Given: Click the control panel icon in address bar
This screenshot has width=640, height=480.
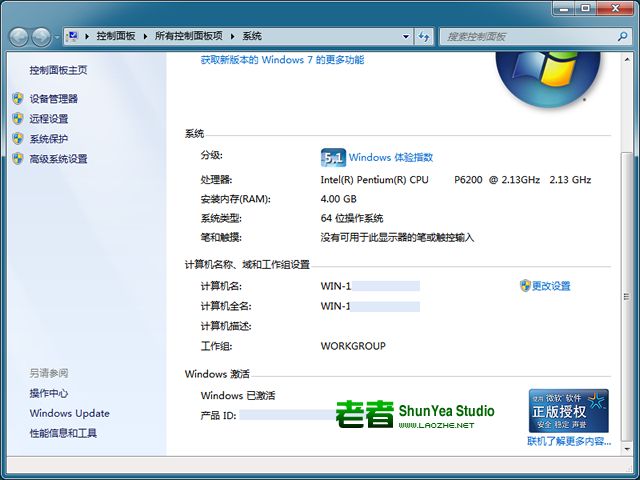Looking at the screenshot, I should pyautogui.click(x=73, y=36).
